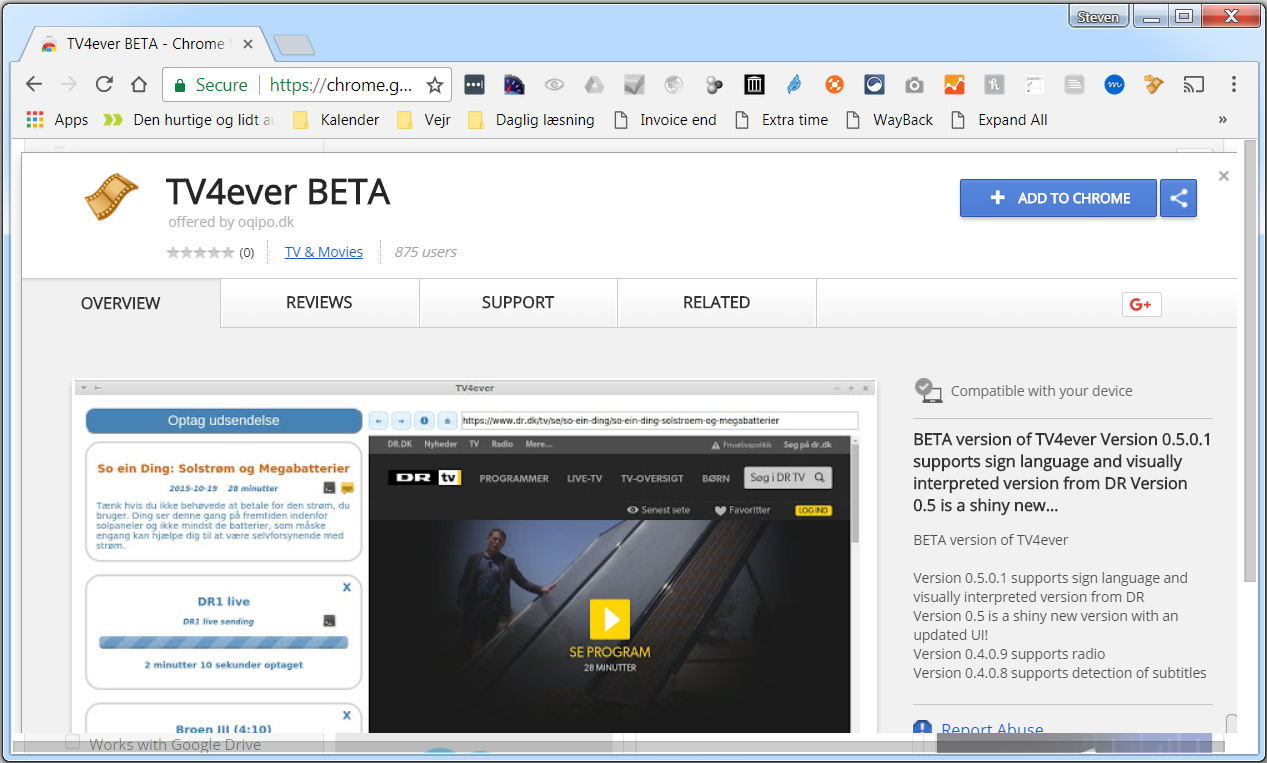
Task: Click the camera extension icon
Action: click(x=913, y=85)
